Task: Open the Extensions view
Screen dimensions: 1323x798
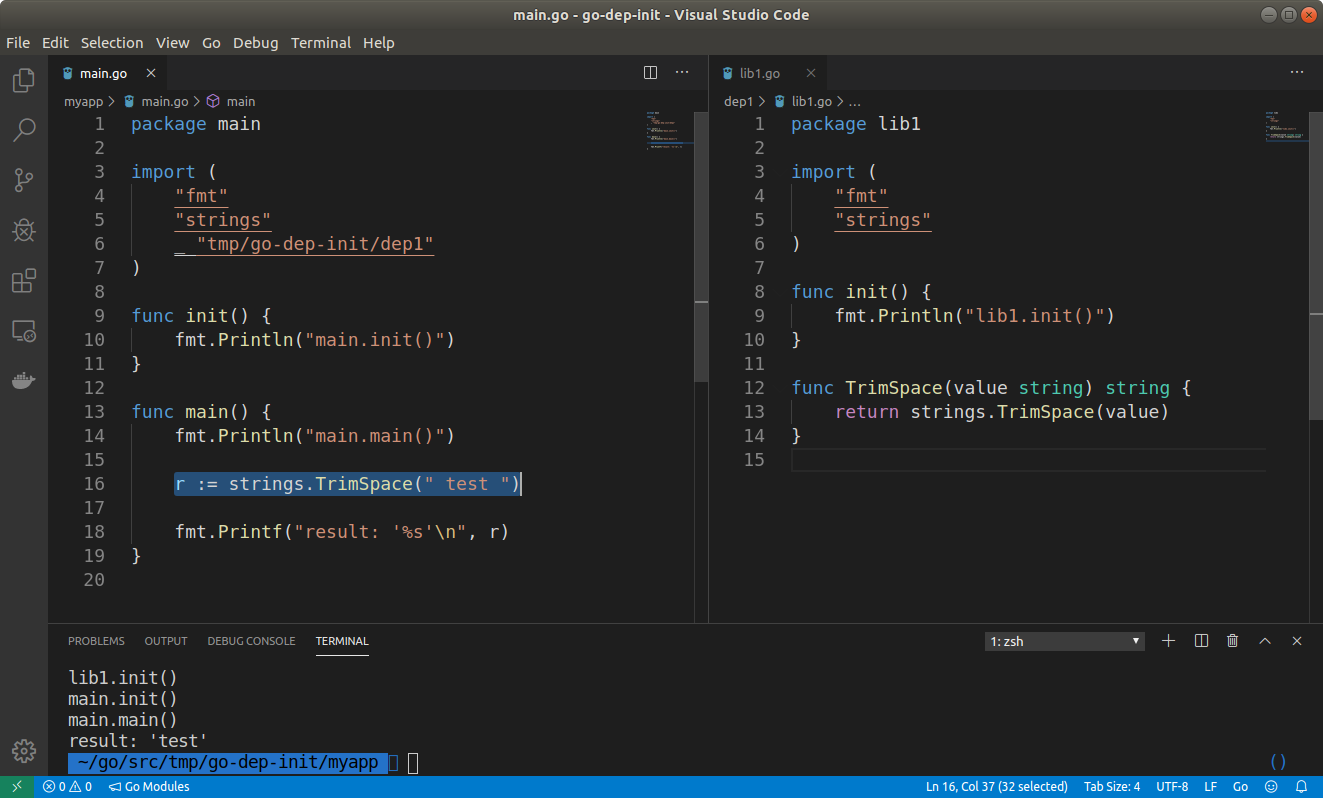Action: click(24, 281)
